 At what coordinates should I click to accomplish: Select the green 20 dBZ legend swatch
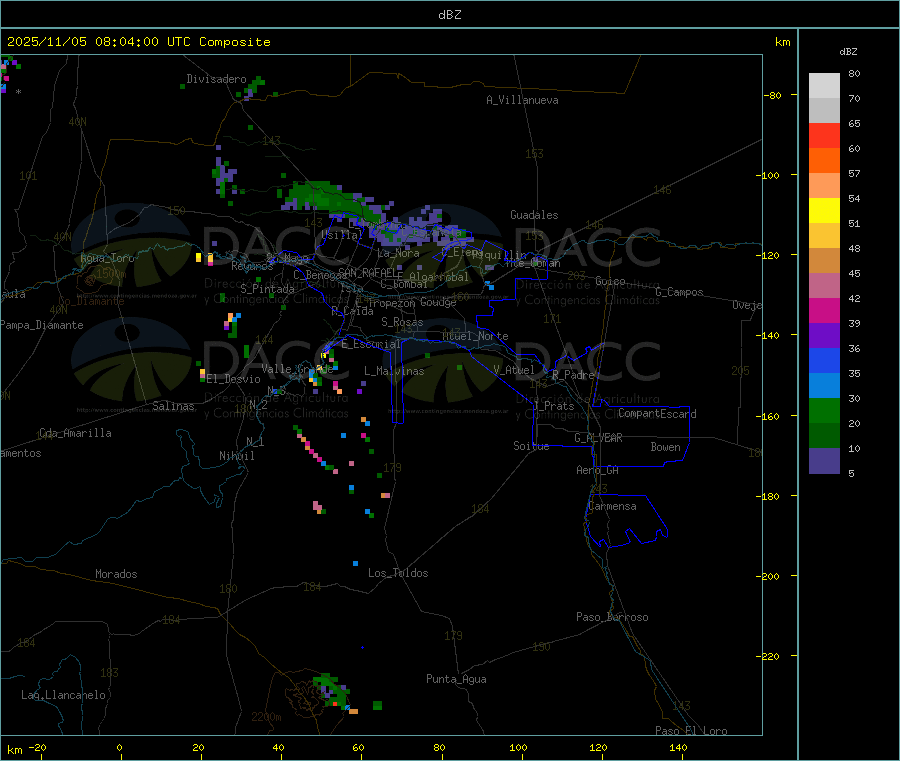coord(824,410)
